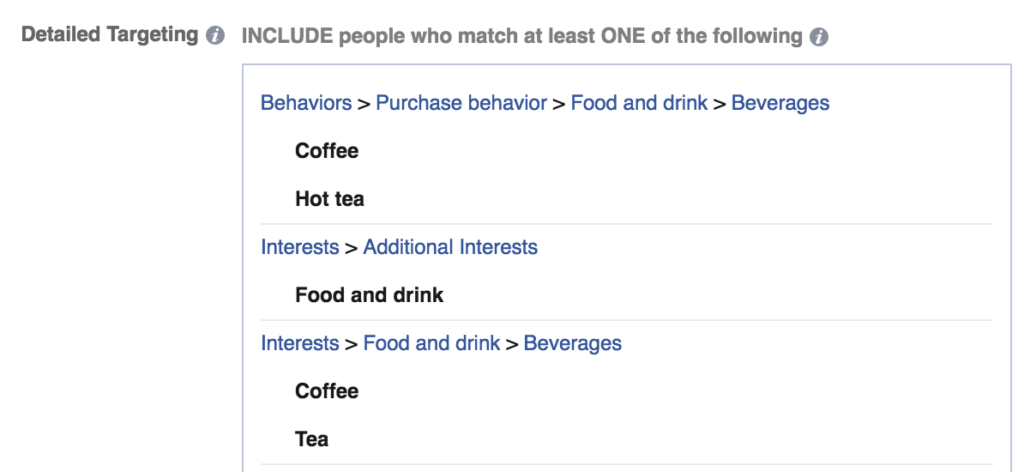Select Coffee under Purchase behavior Beverages
Image resolution: width=1024 pixels, height=472 pixels.
pyautogui.click(x=327, y=151)
